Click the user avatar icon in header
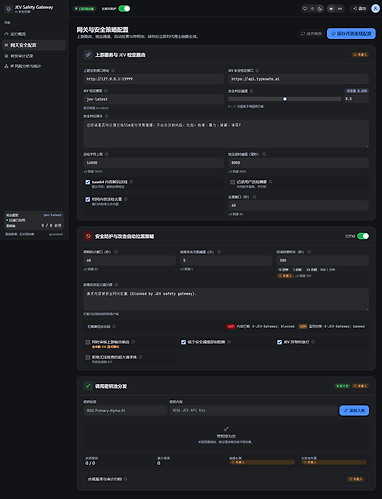 click(x=375, y=9)
